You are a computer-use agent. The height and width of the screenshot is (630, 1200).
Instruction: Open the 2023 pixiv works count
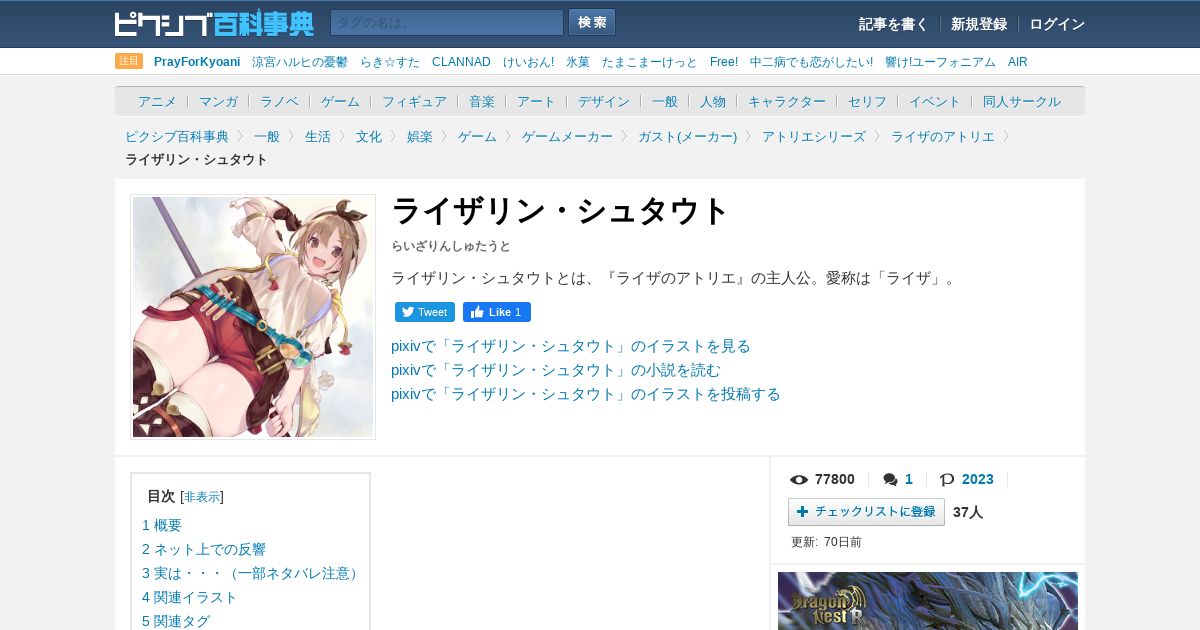pos(978,480)
